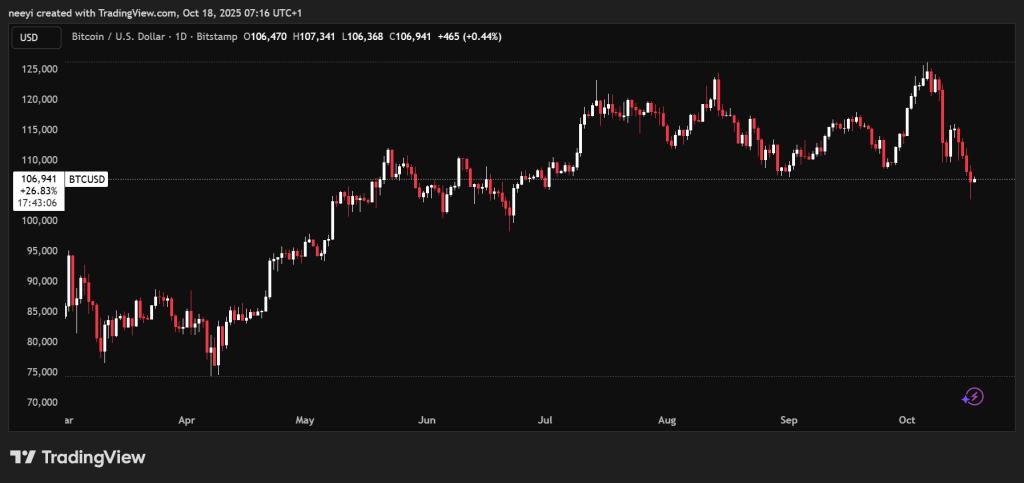The width and height of the screenshot is (1024, 483).
Task: Select the Oct label on time axis
Action: click(907, 421)
